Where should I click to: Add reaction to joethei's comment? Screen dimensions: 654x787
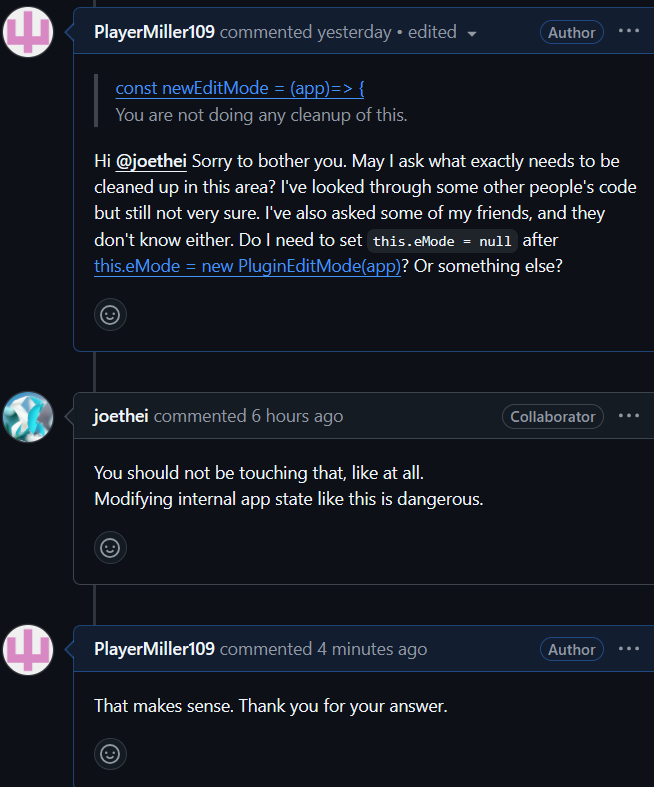pyautogui.click(x=110, y=548)
